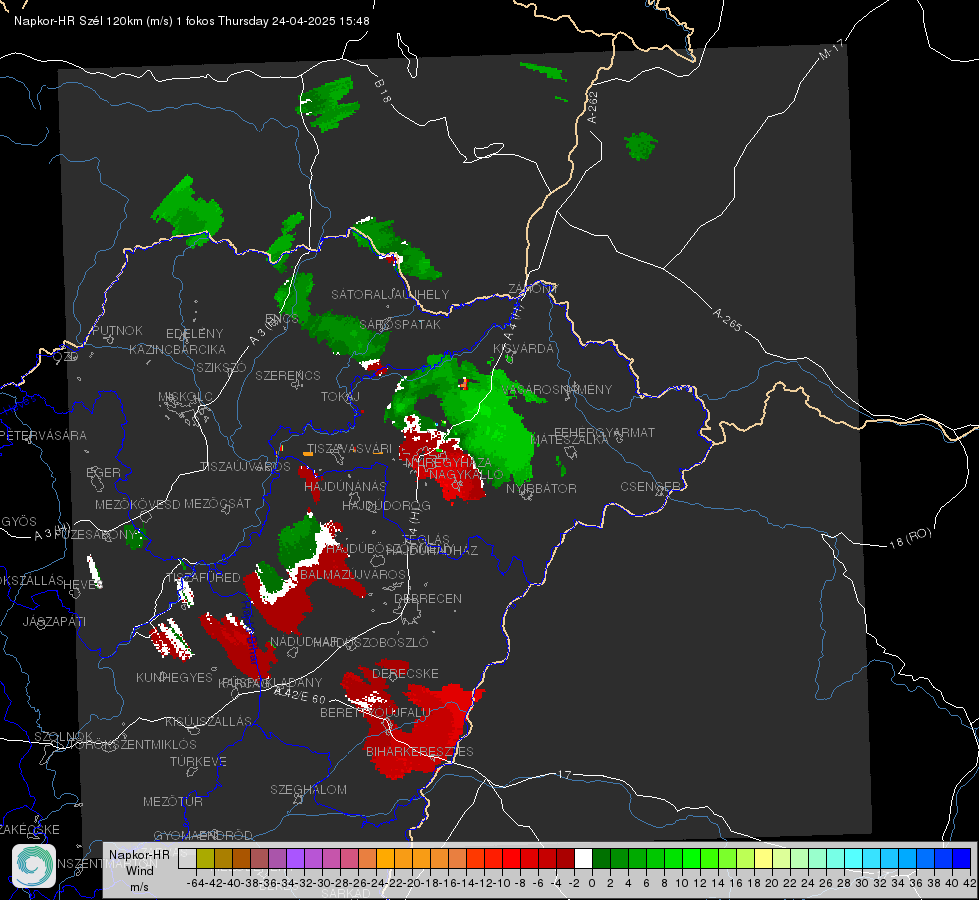This screenshot has width=979, height=900.
Task: Click the MEZOCSAT label
Action: [x=217, y=503]
